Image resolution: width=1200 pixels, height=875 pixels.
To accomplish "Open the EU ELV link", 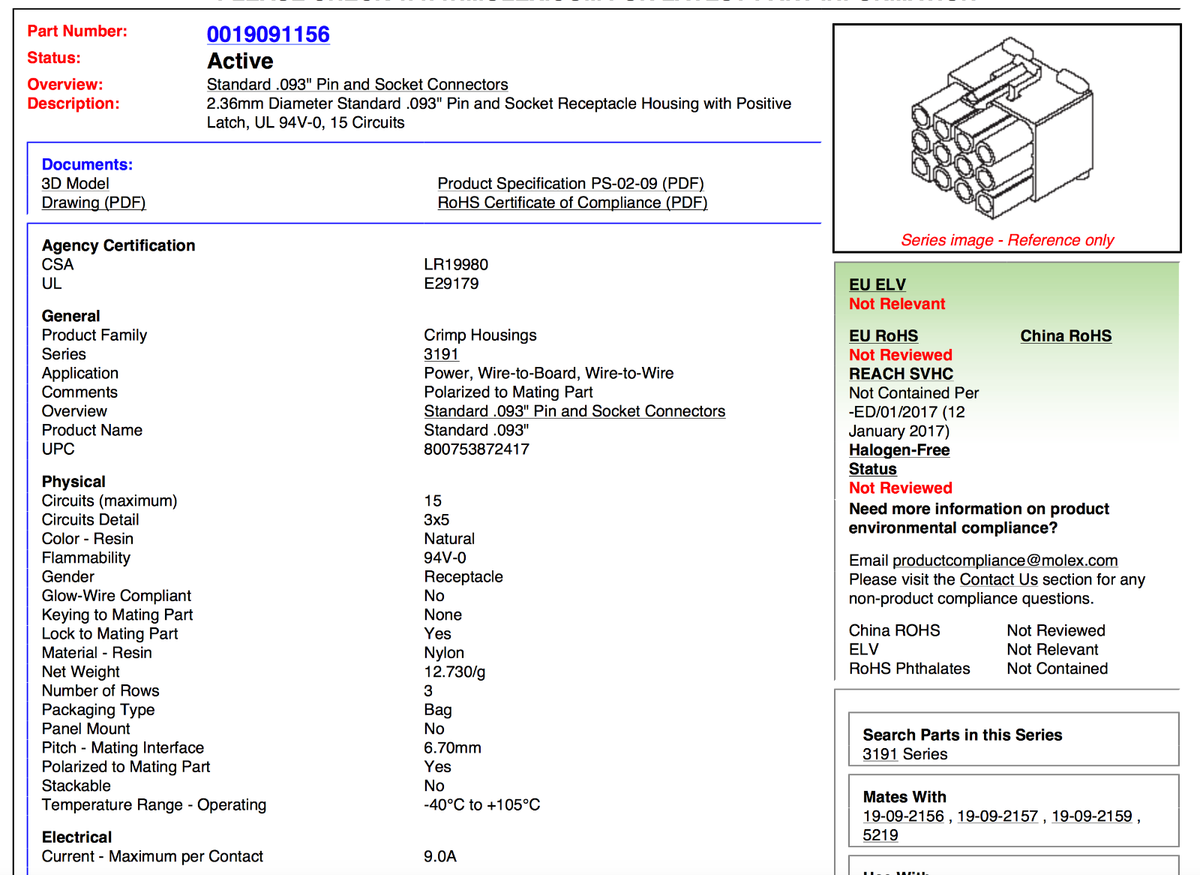I will (x=877, y=285).
